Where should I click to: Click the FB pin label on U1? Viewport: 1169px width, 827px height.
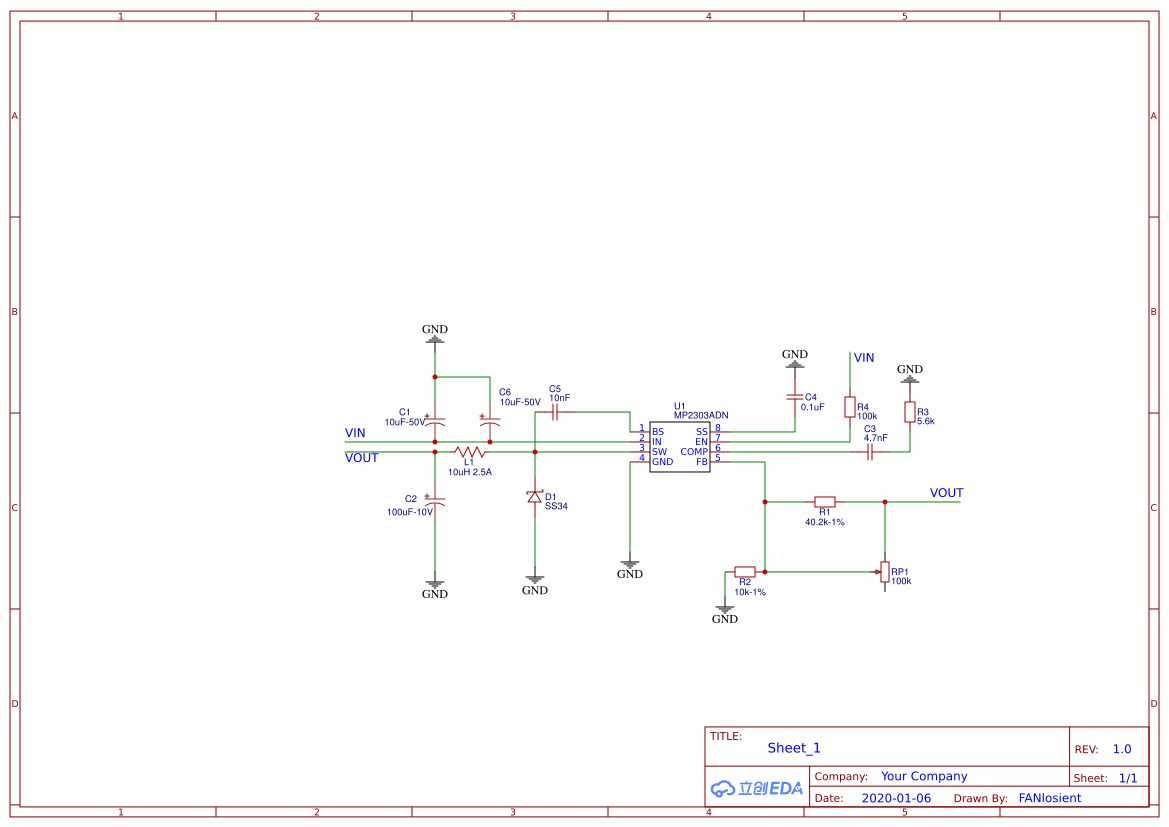702,462
